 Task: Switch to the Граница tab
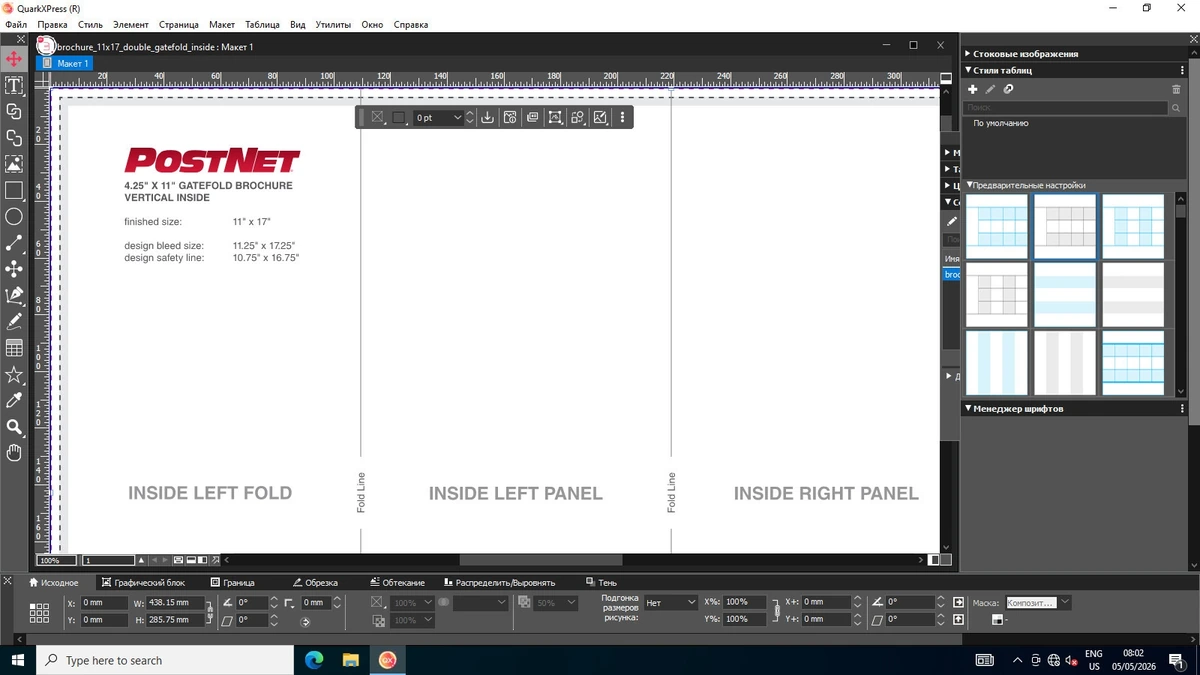(x=232, y=582)
